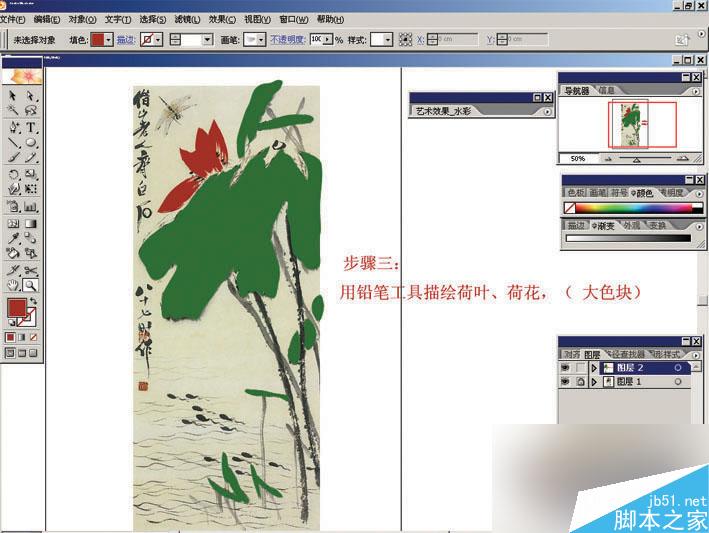Screen dimensions: 709x533
Task: Open the 对象(O) menu
Action: click(82, 19)
